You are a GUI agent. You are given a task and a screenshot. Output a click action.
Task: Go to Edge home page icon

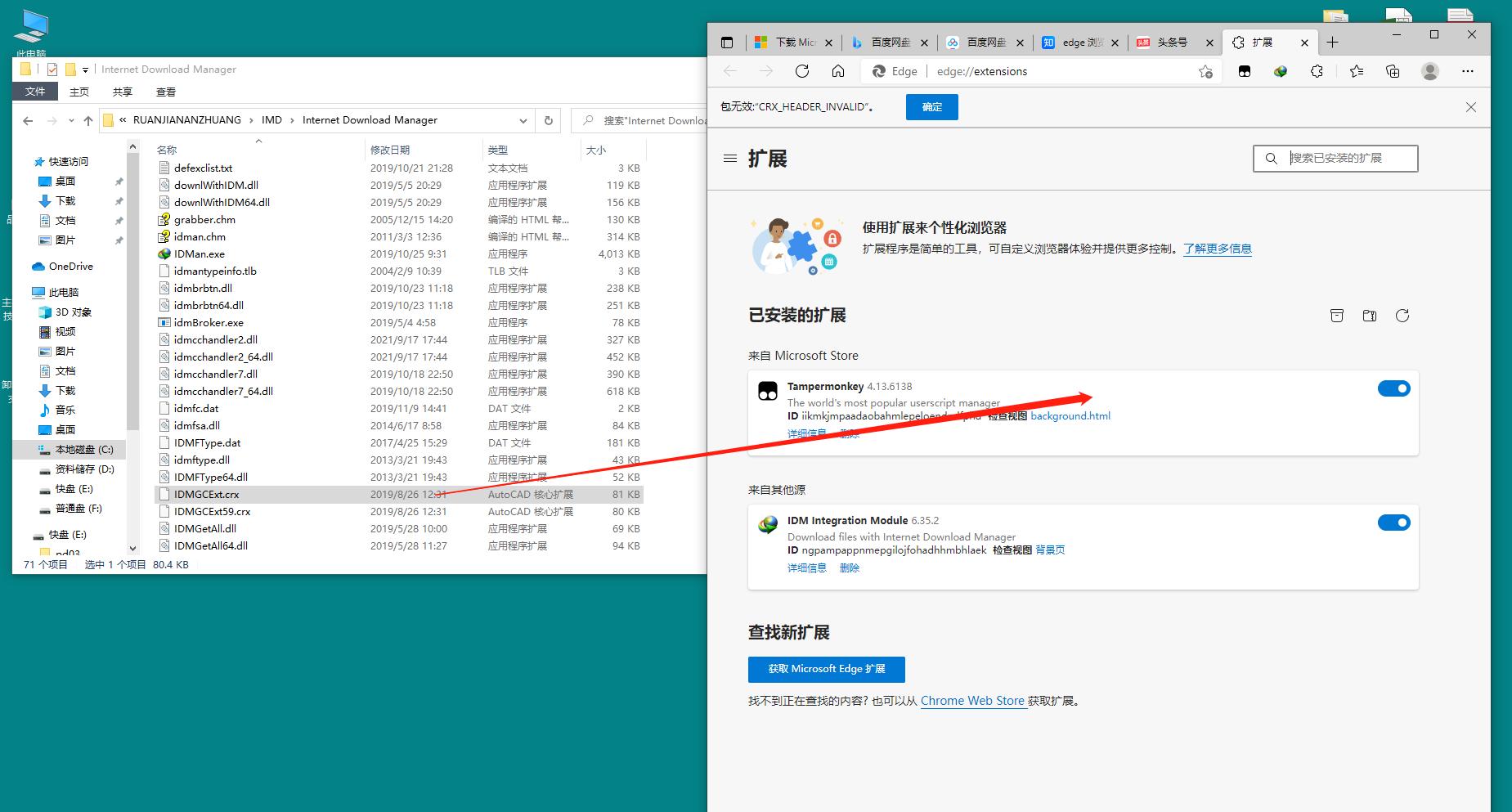click(838, 71)
